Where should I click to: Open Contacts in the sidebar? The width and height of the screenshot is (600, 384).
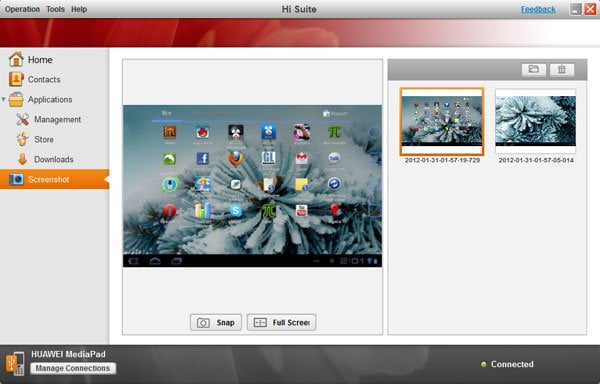pos(44,80)
